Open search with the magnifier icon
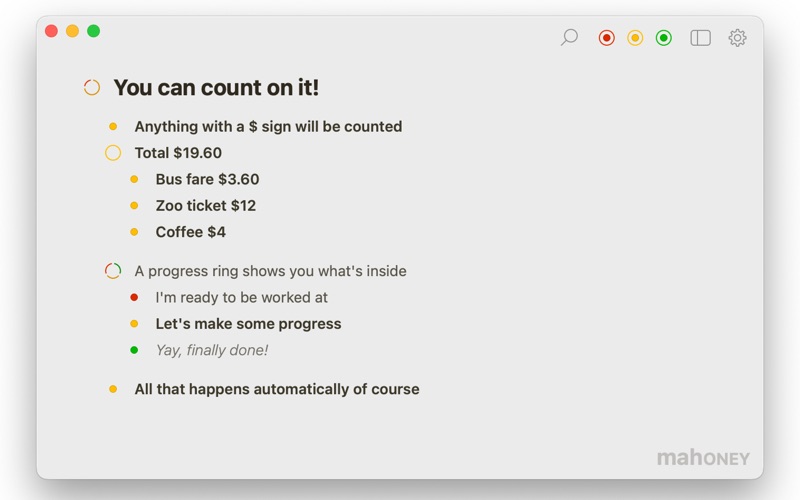This screenshot has height=500, width=800. pos(569,37)
